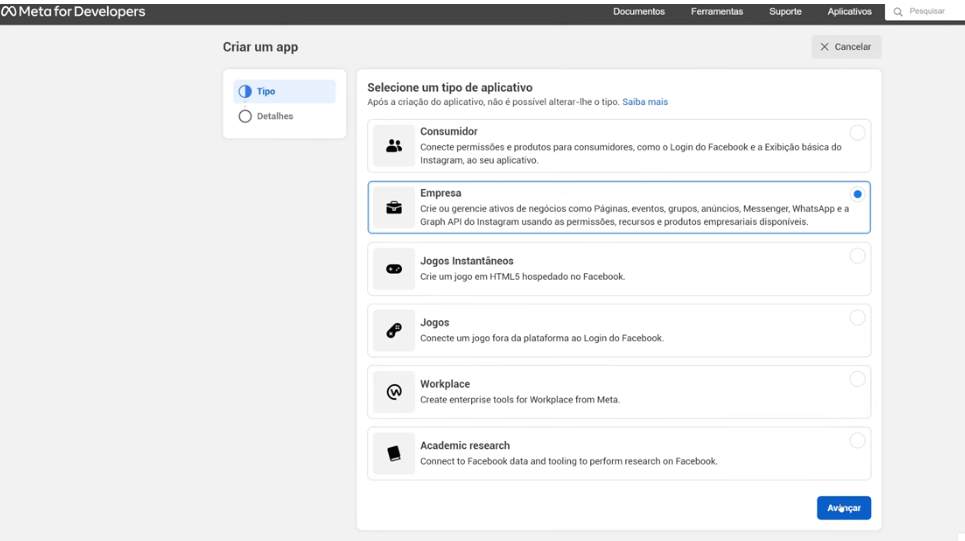Click the Empresa briefcase icon
This screenshot has width=965, height=541.
pyautogui.click(x=394, y=207)
